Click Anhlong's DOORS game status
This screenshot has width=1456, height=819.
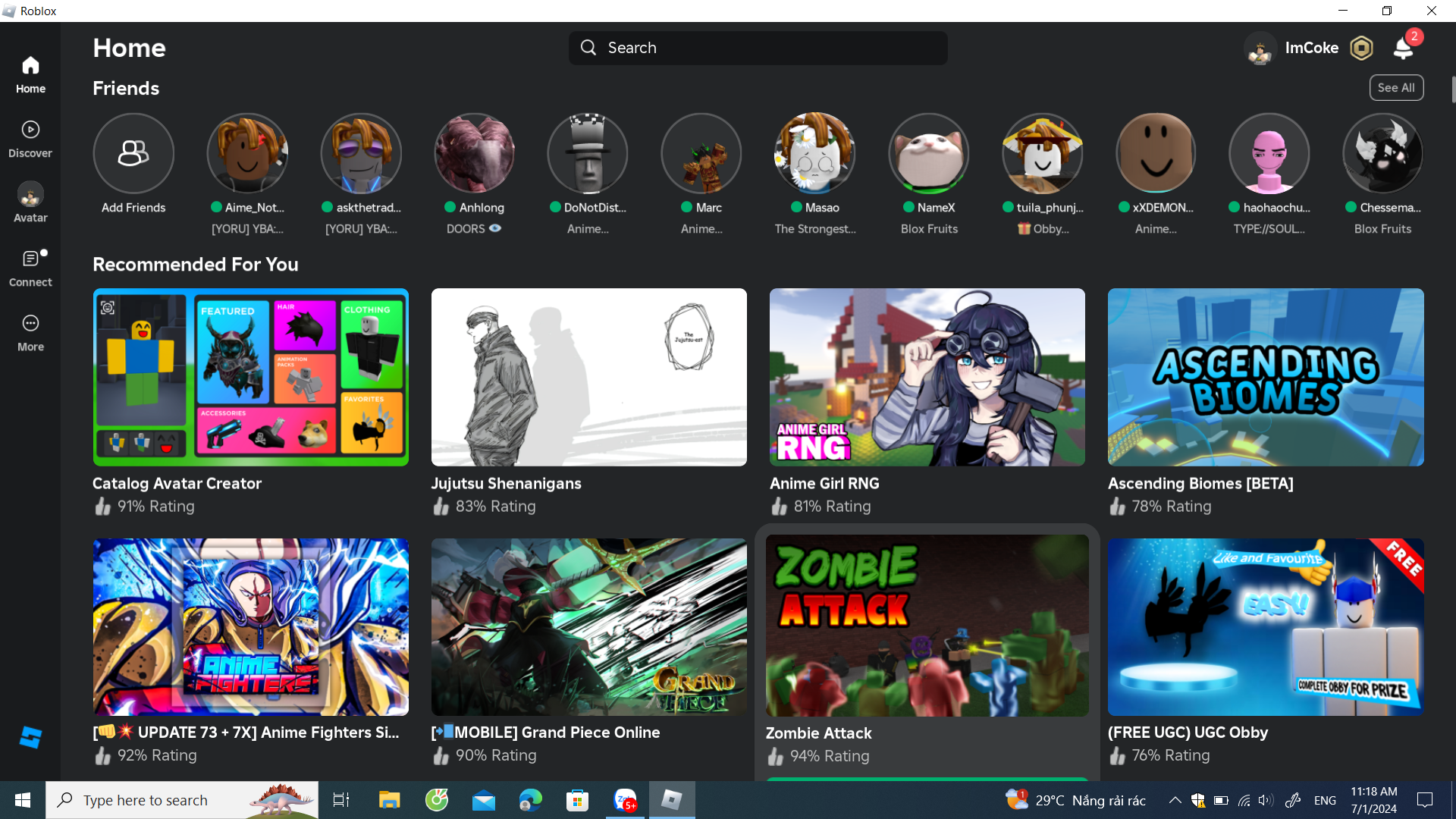pos(473,228)
